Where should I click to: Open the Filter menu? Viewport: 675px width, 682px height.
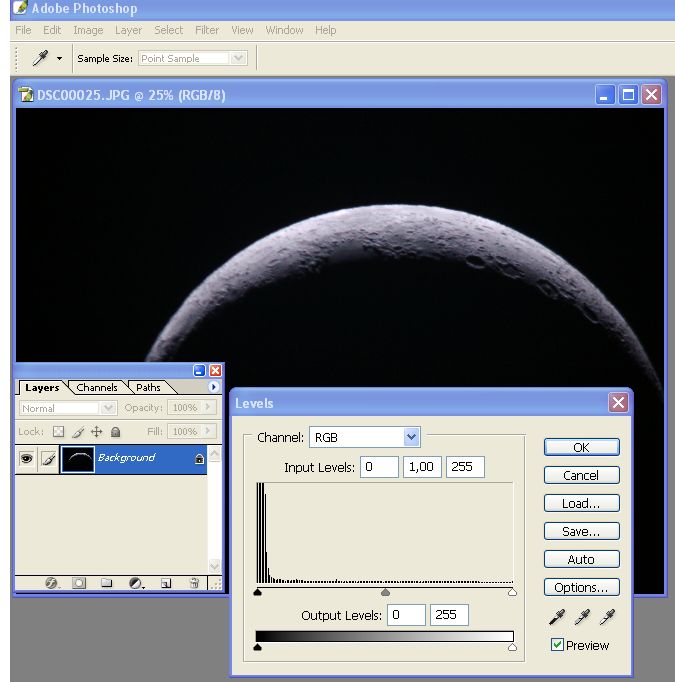pos(207,30)
